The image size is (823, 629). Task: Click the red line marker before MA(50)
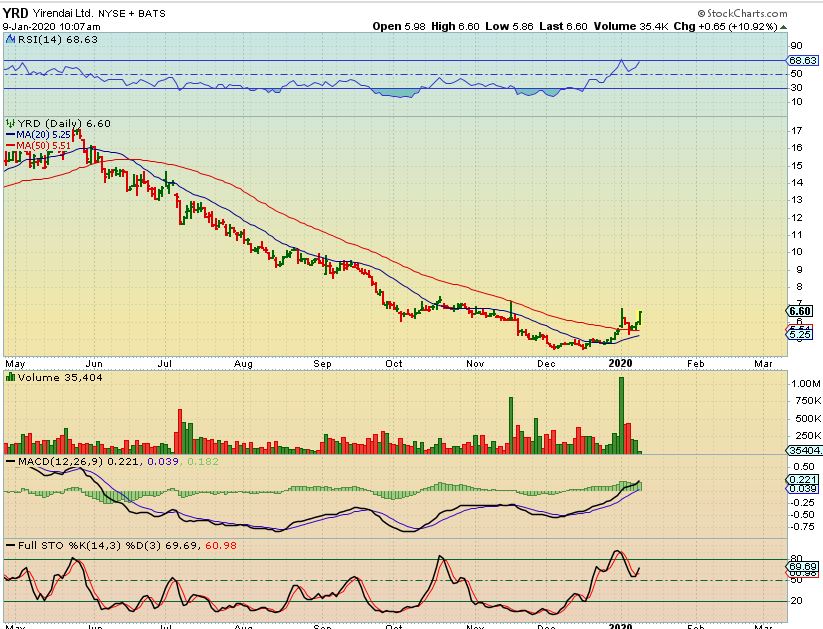coord(10,145)
